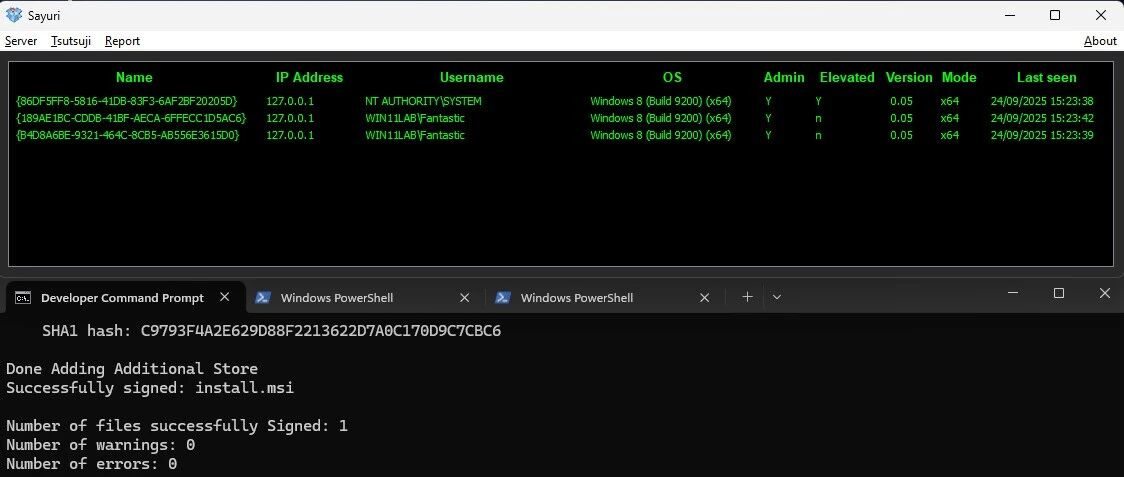The image size is (1124, 477).
Task: Open the About menu item
Action: [1100, 41]
